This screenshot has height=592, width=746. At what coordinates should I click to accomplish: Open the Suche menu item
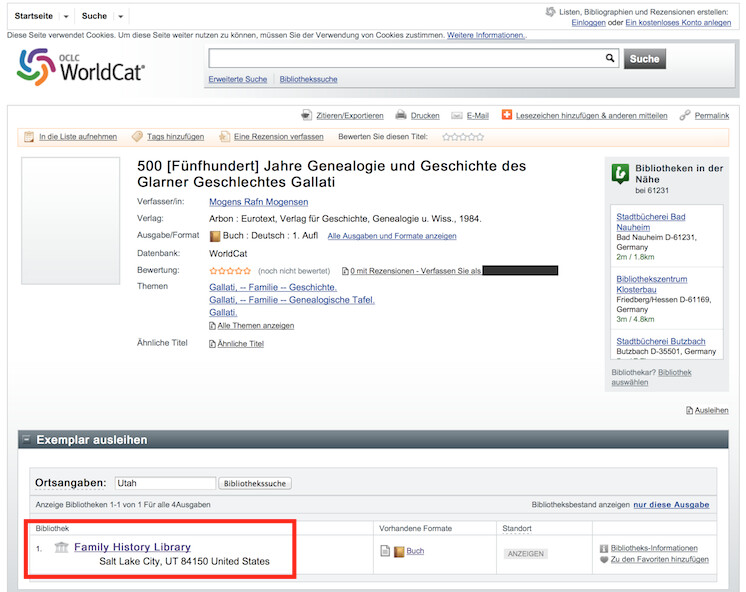(94, 16)
